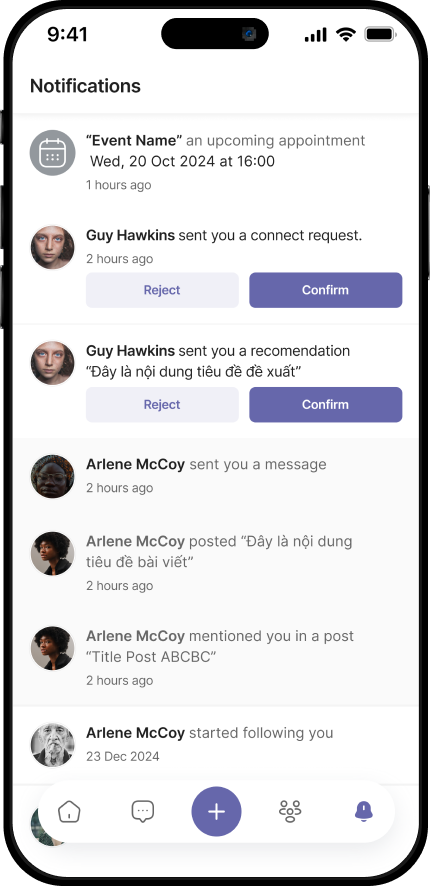This screenshot has width=430, height=886.
Task: Open the "Event Name" appointment notification
Action: point(216,162)
